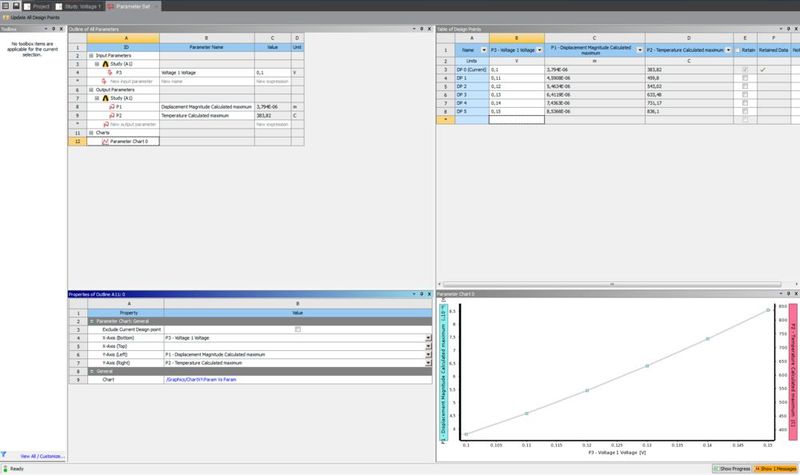Tick the Retain checkbox for DP 3
This screenshot has width=800, height=475.
tap(742, 97)
